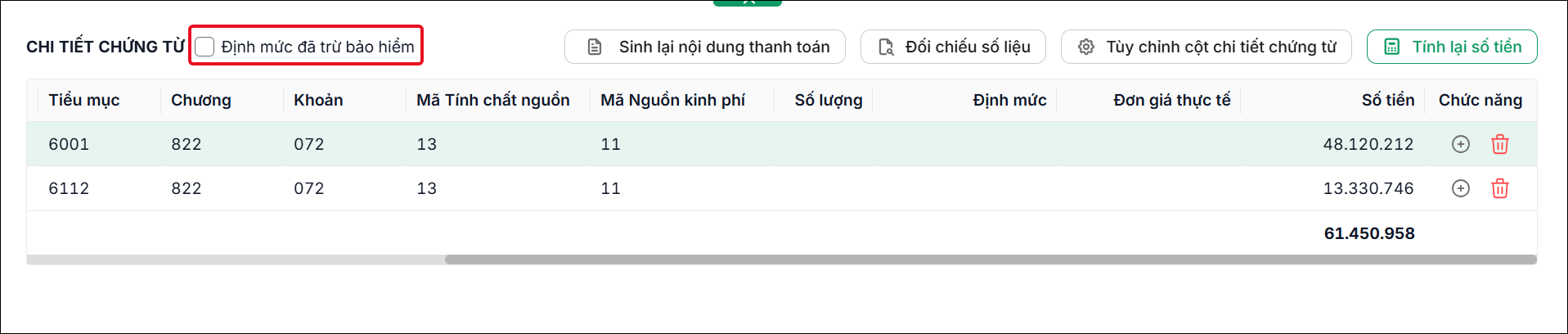
Task: Click the search-document icon for Đối chiếu số liệu
Action: tap(886, 47)
